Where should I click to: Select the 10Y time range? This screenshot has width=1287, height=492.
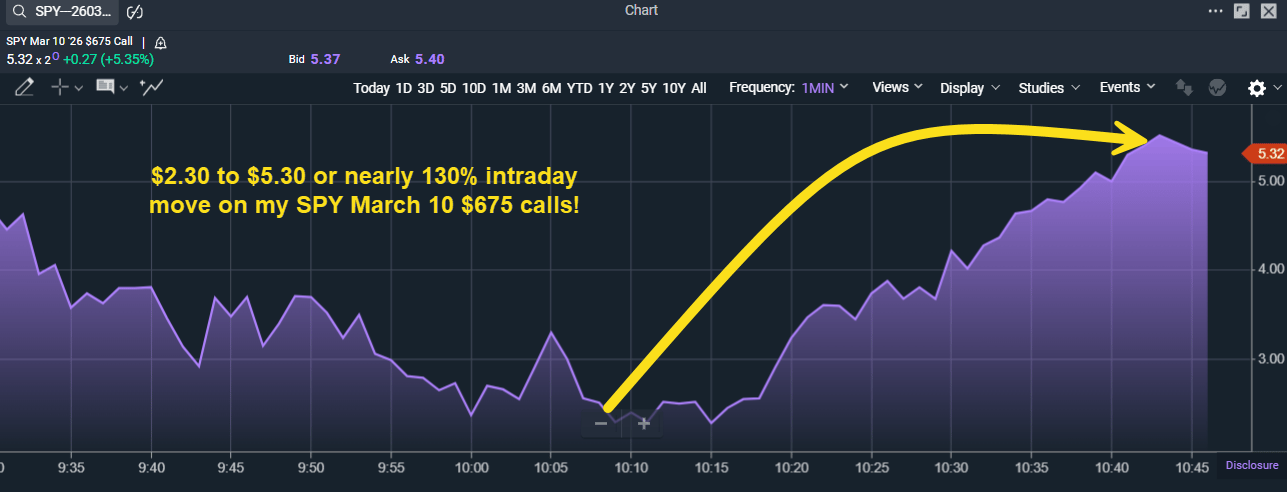click(x=674, y=88)
